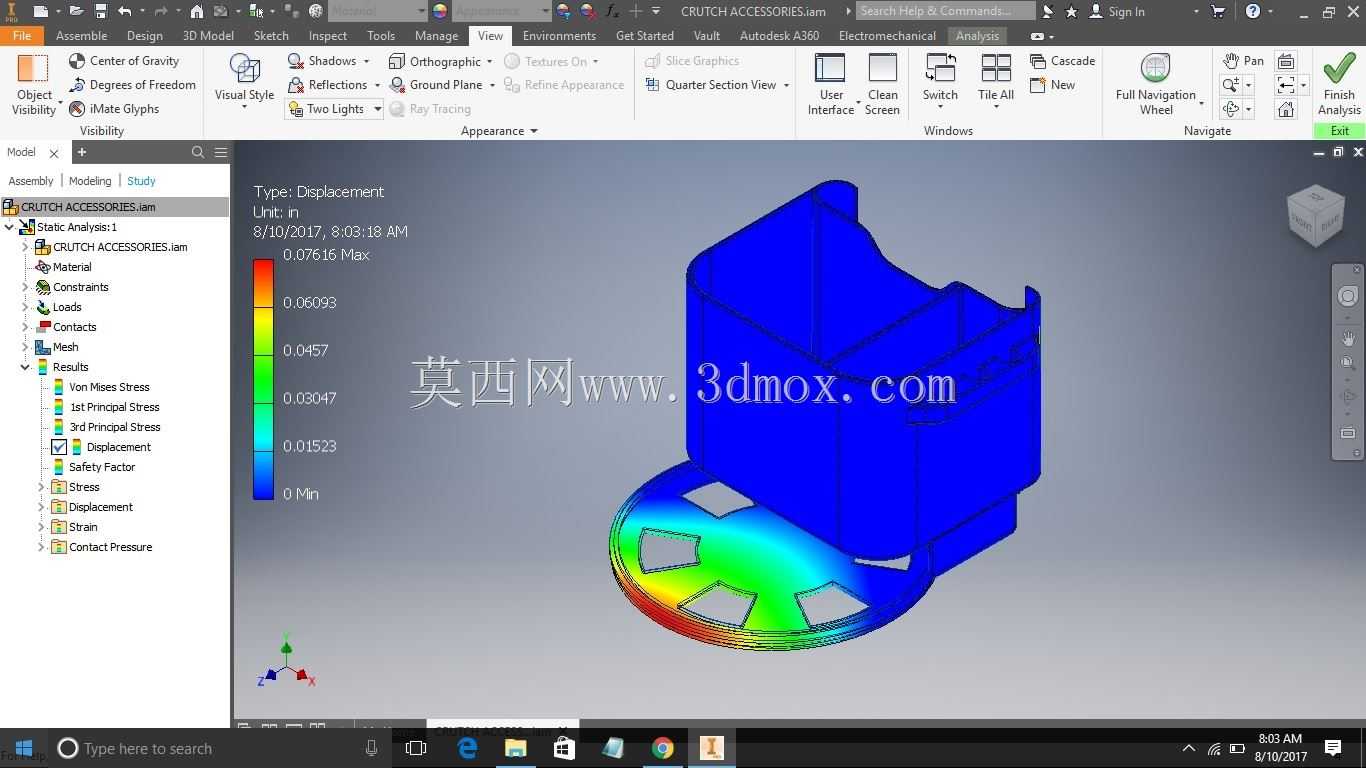The height and width of the screenshot is (768, 1366).
Task: Open Object Visibility options
Action: click(34, 85)
